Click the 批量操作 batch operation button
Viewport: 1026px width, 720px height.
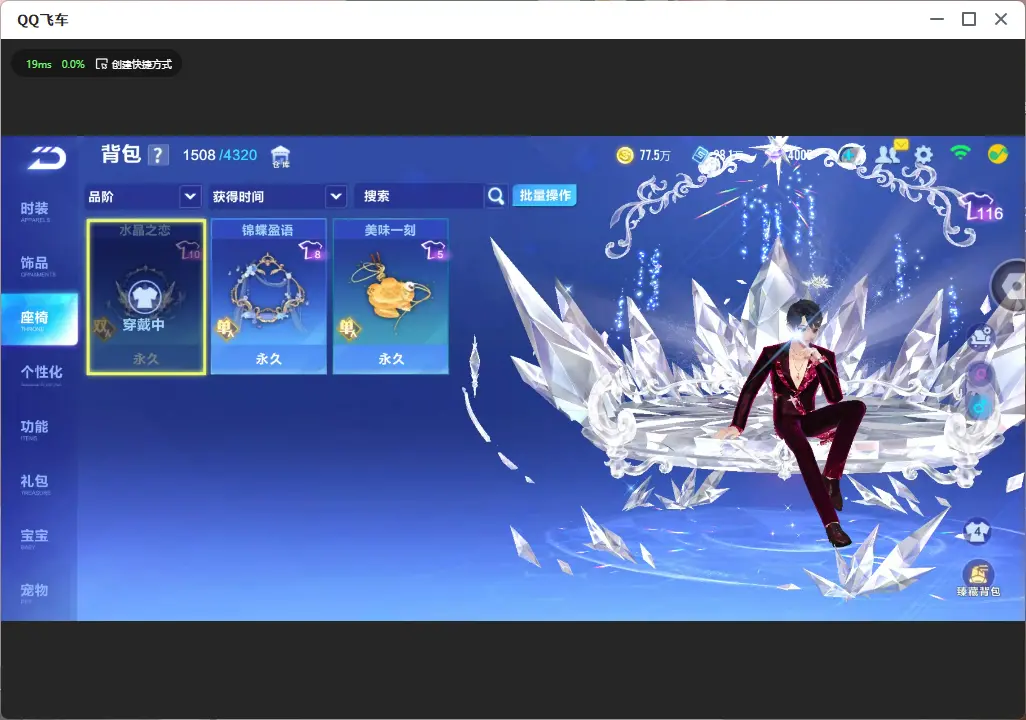[x=544, y=195]
